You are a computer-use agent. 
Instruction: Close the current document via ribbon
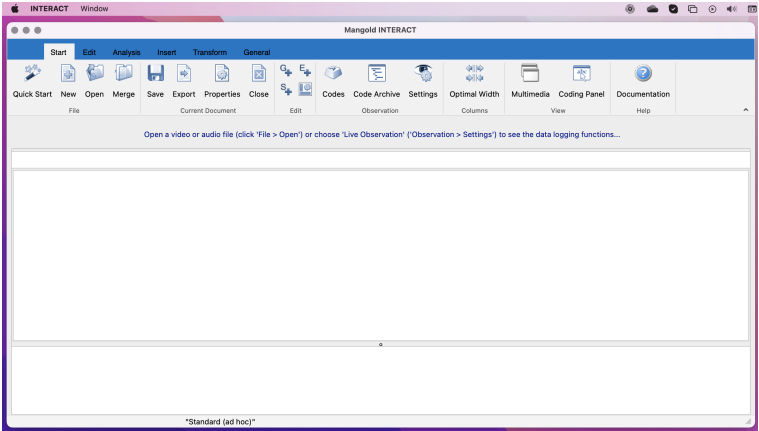[x=258, y=81]
